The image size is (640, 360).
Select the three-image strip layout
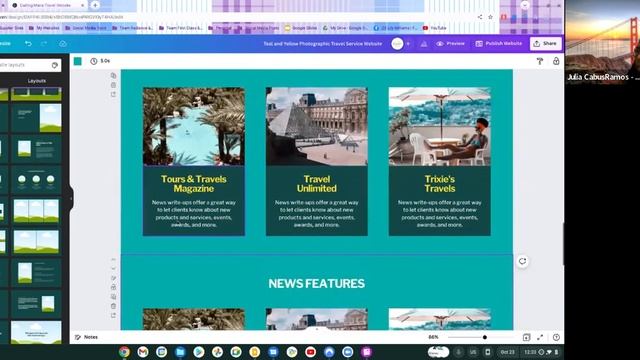coord(36,211)
